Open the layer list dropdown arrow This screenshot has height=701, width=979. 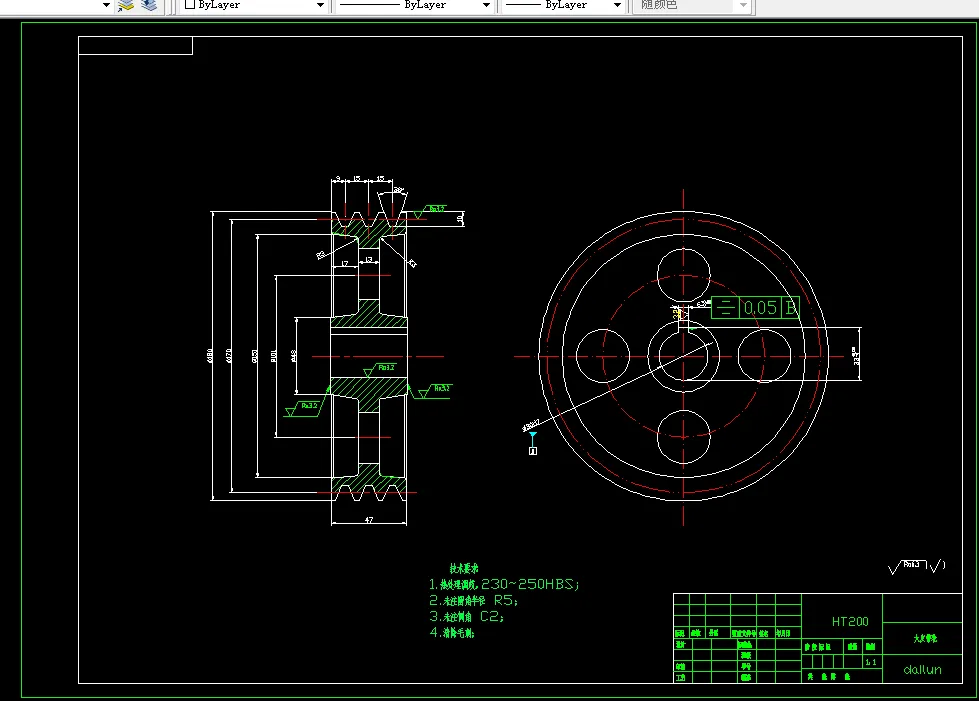pos(106,5)
